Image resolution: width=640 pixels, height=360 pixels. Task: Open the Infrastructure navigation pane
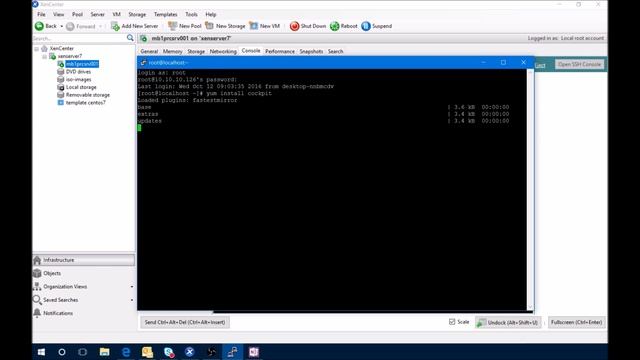(x=84, y=260)
